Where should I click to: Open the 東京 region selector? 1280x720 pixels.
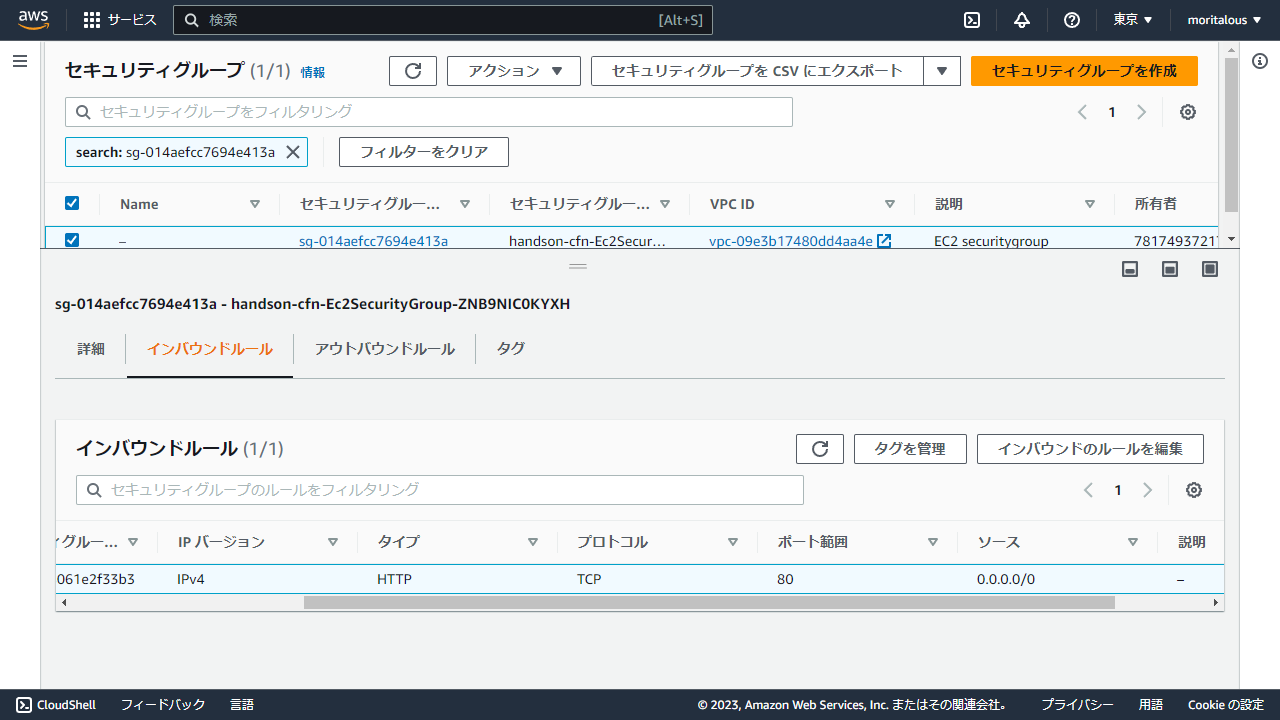click(1133, 20)
